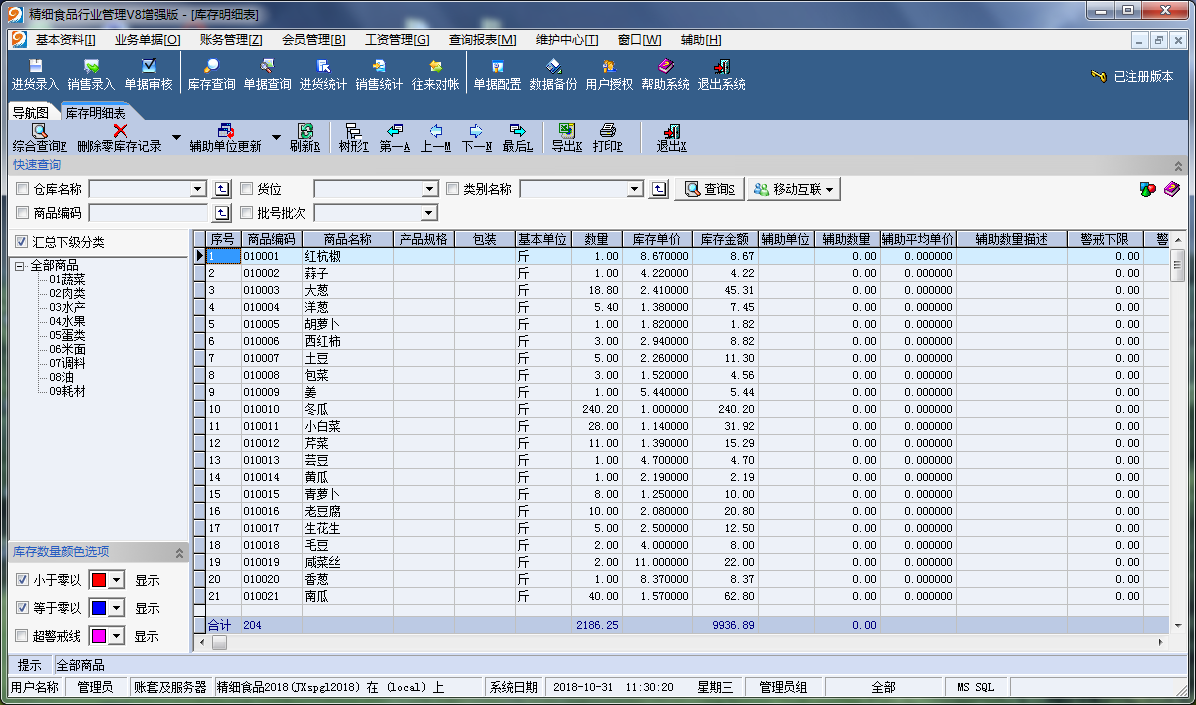Open 单据配置 document configuration
This screenshot has height=705, width=1196.
[x=497, y=75]
